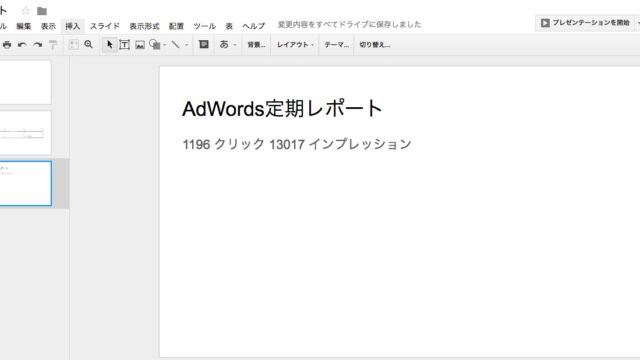
Task: Add a comment with the comment icon
Action: point(204,44)
